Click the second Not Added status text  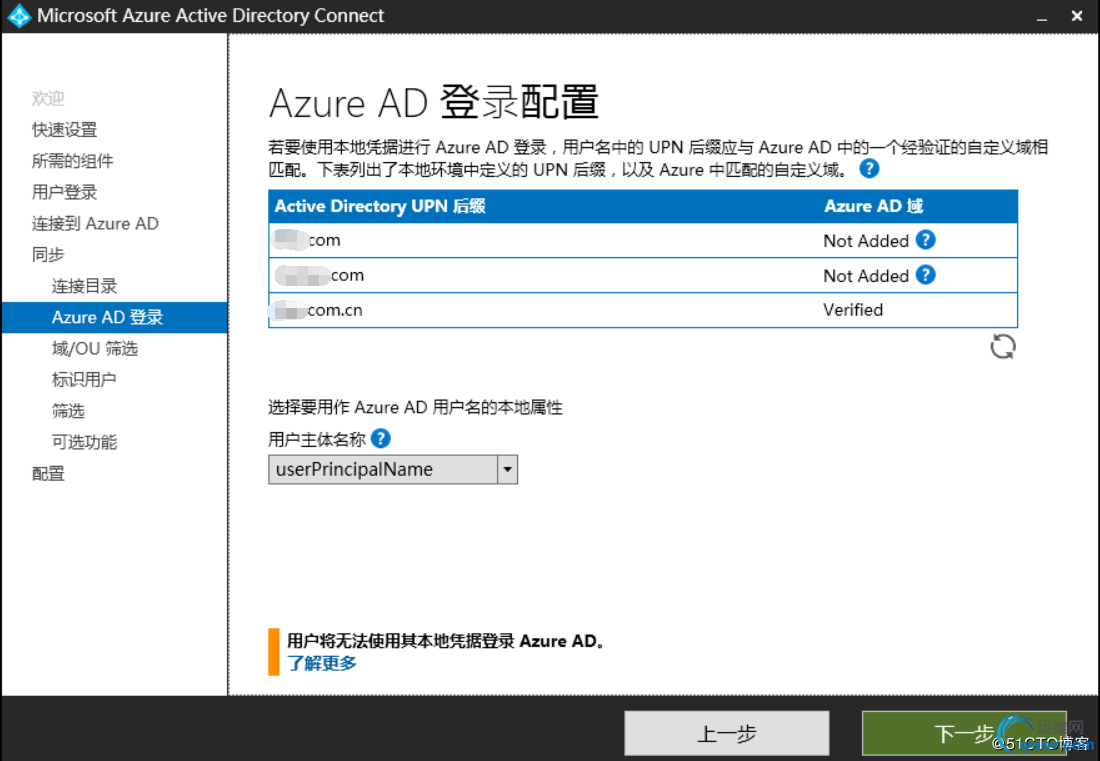(866, 276)
